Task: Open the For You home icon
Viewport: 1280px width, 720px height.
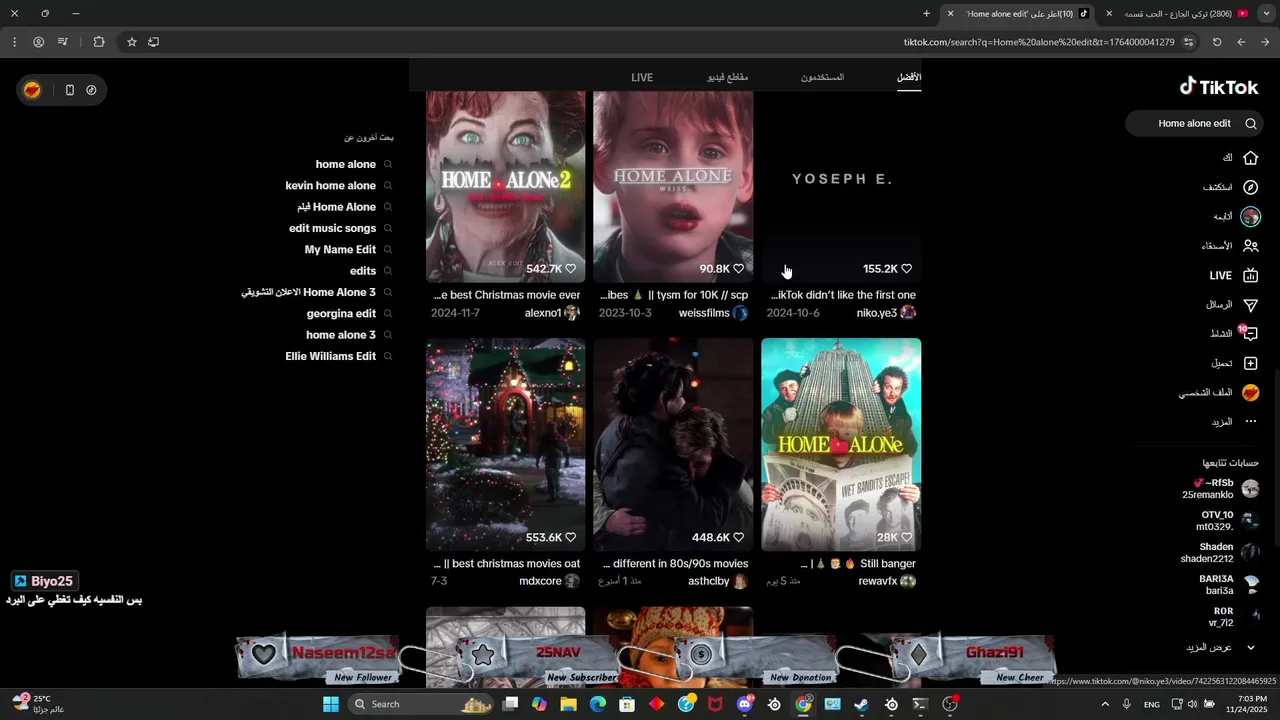Action: [x=1250, y=158]
